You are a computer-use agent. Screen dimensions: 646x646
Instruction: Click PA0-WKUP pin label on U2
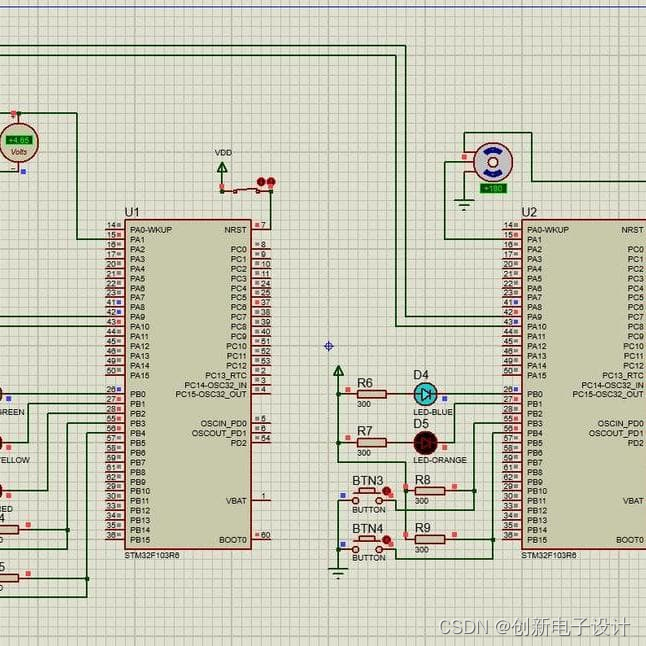(x=548, y=230)
